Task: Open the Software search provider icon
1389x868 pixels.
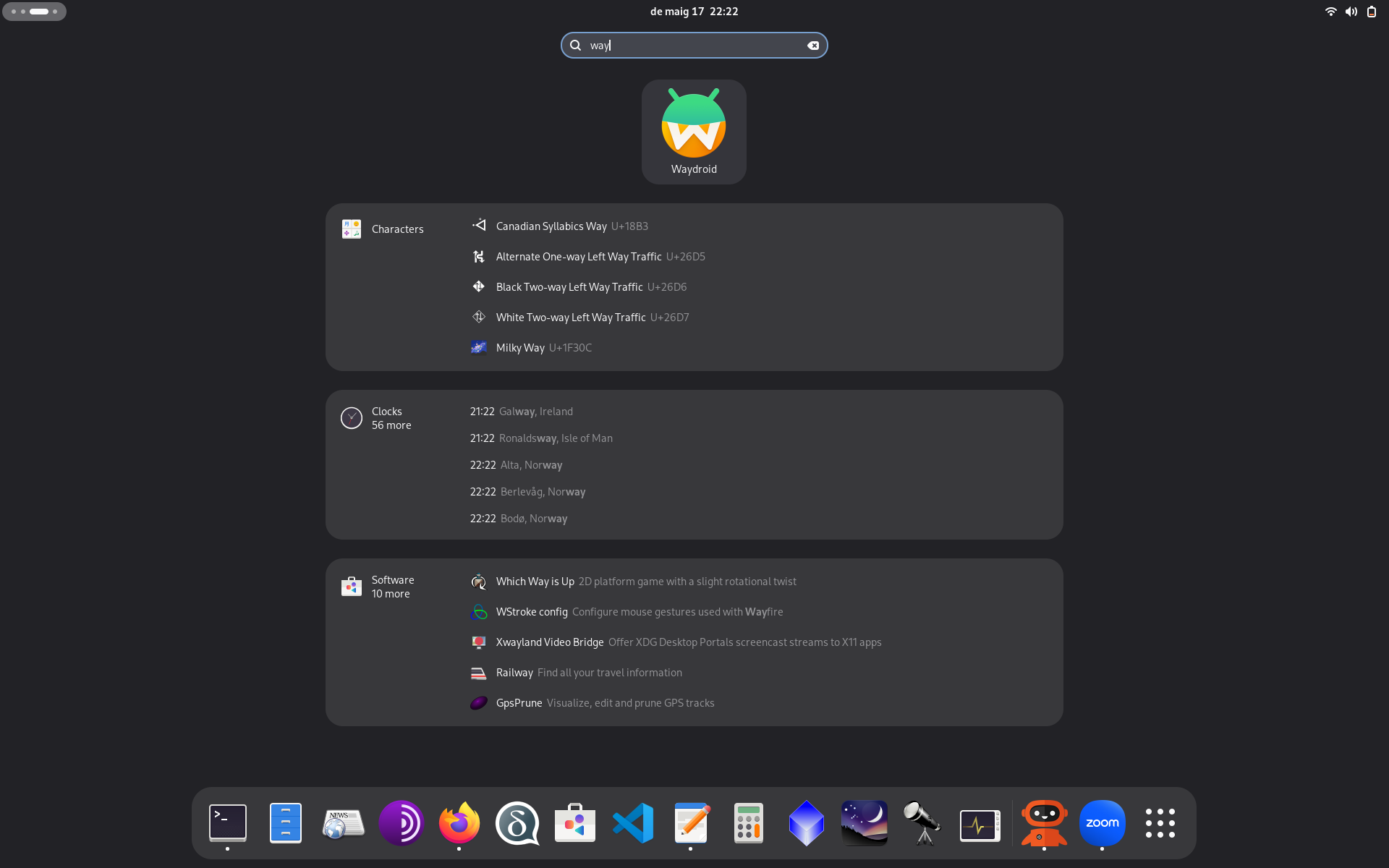Action: [x=352, y=587]
